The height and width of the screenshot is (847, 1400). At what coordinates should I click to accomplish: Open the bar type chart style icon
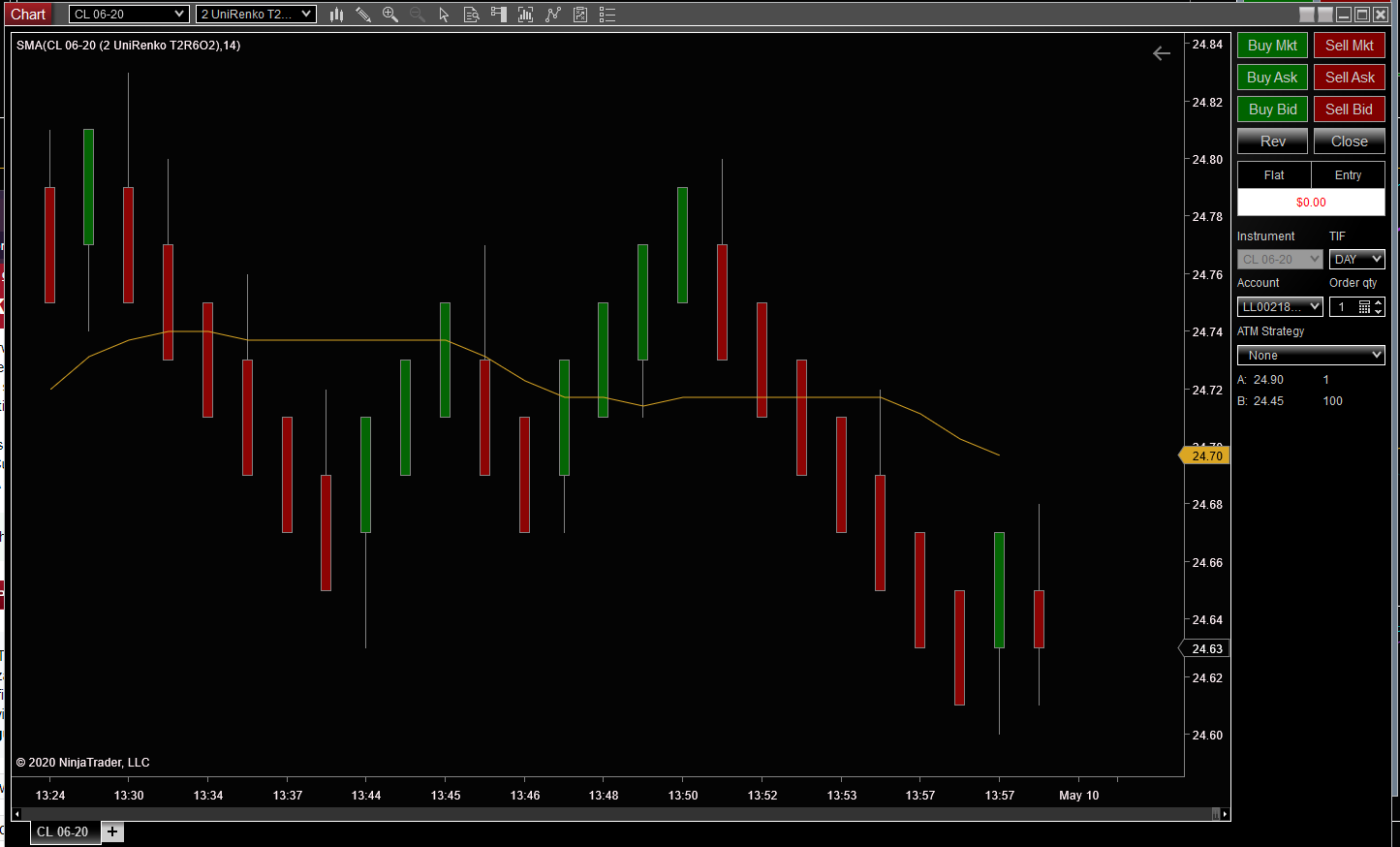pyautogui.click(x=336, y=15)
